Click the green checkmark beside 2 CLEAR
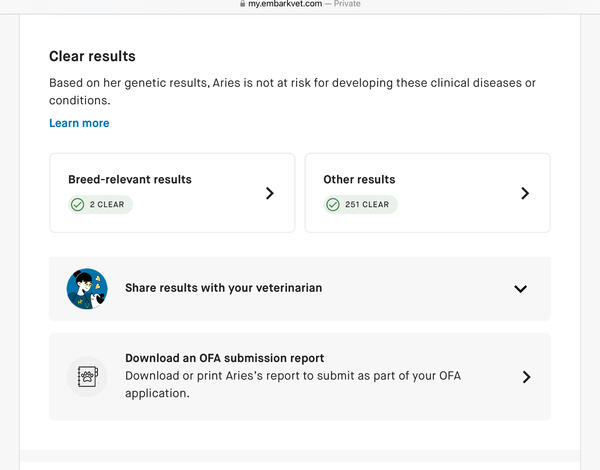Viewport: 600px width, 470px height. pos(78,205)
